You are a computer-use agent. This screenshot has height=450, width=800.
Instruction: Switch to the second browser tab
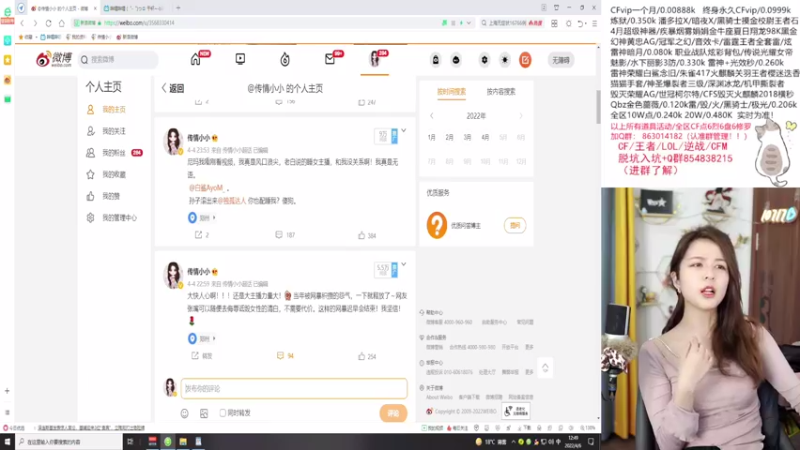click(x=136, y=8)
